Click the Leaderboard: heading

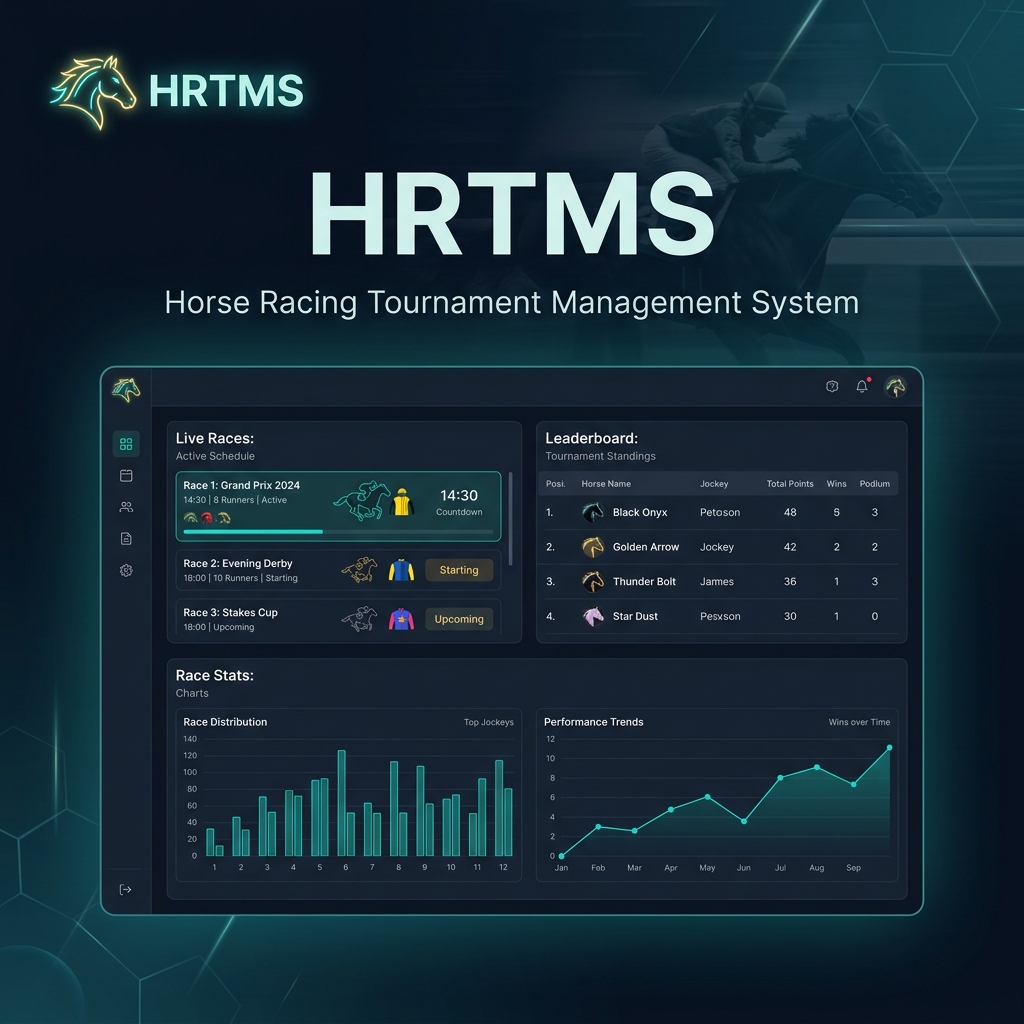592,438
